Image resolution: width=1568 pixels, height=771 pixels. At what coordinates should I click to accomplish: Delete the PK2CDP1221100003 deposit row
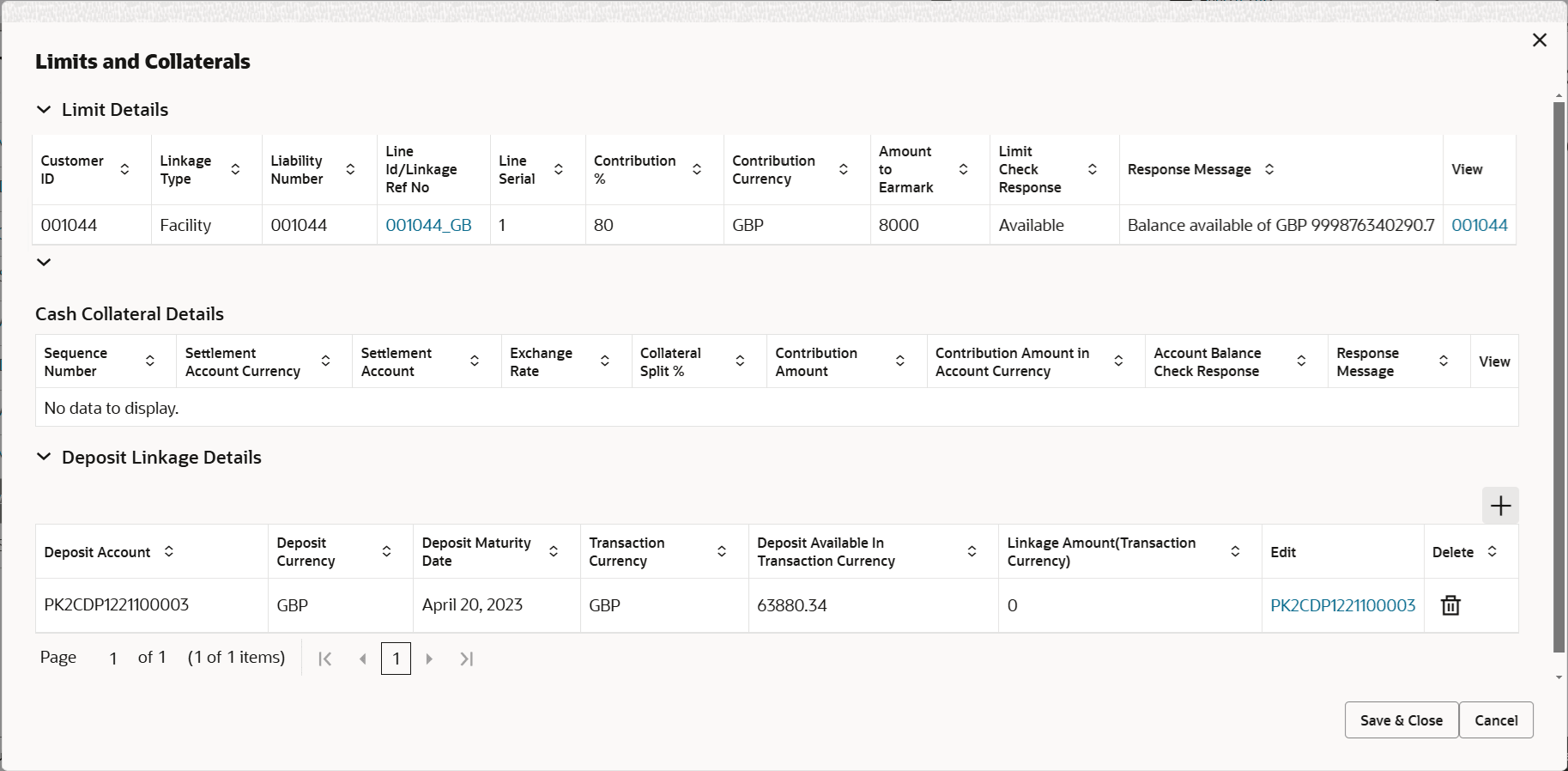[x=1450, y=605]
